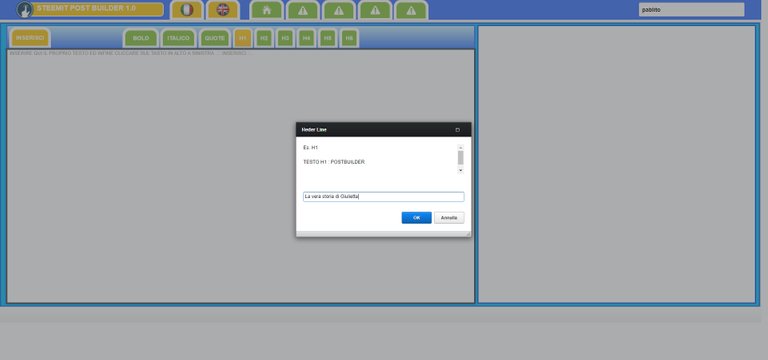Click the INSERISCI tab button
768x360 pixels.
[30, 38]
